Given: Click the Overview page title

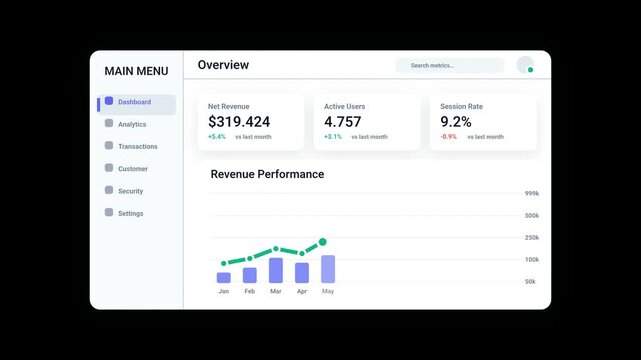Looking at the screenshot, I should tap(223, 65).
